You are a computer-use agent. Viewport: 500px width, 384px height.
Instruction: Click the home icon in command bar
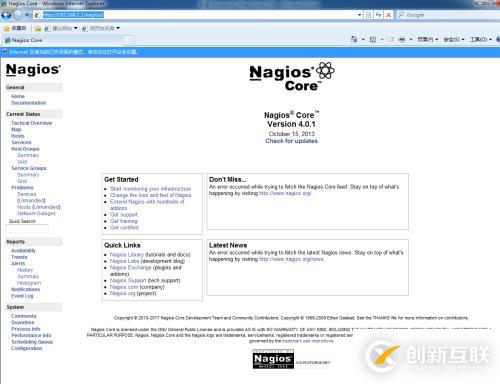pyautogui.click(x=354, y=39)
